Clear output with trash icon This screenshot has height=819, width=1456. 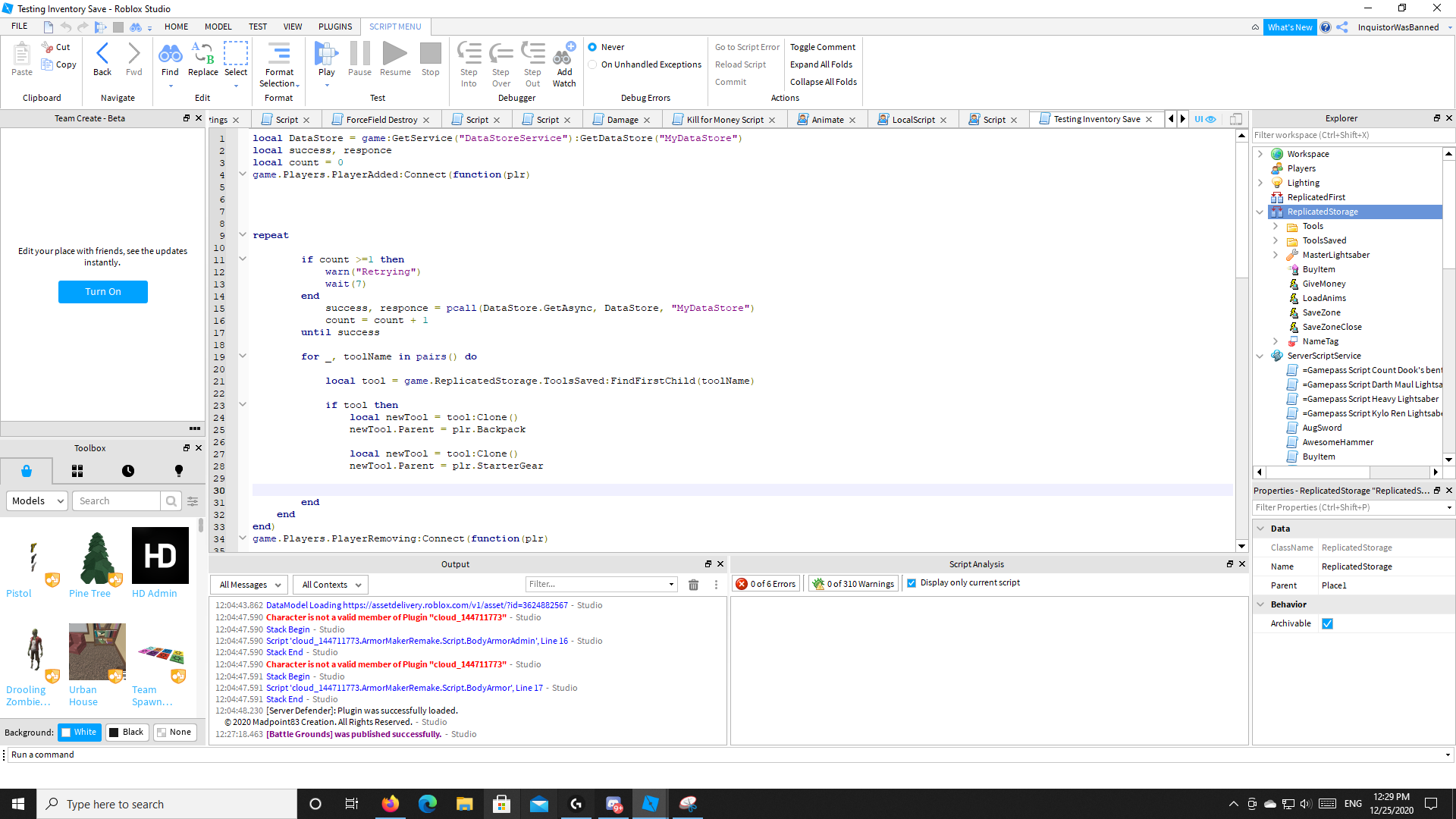click(693, 585)
